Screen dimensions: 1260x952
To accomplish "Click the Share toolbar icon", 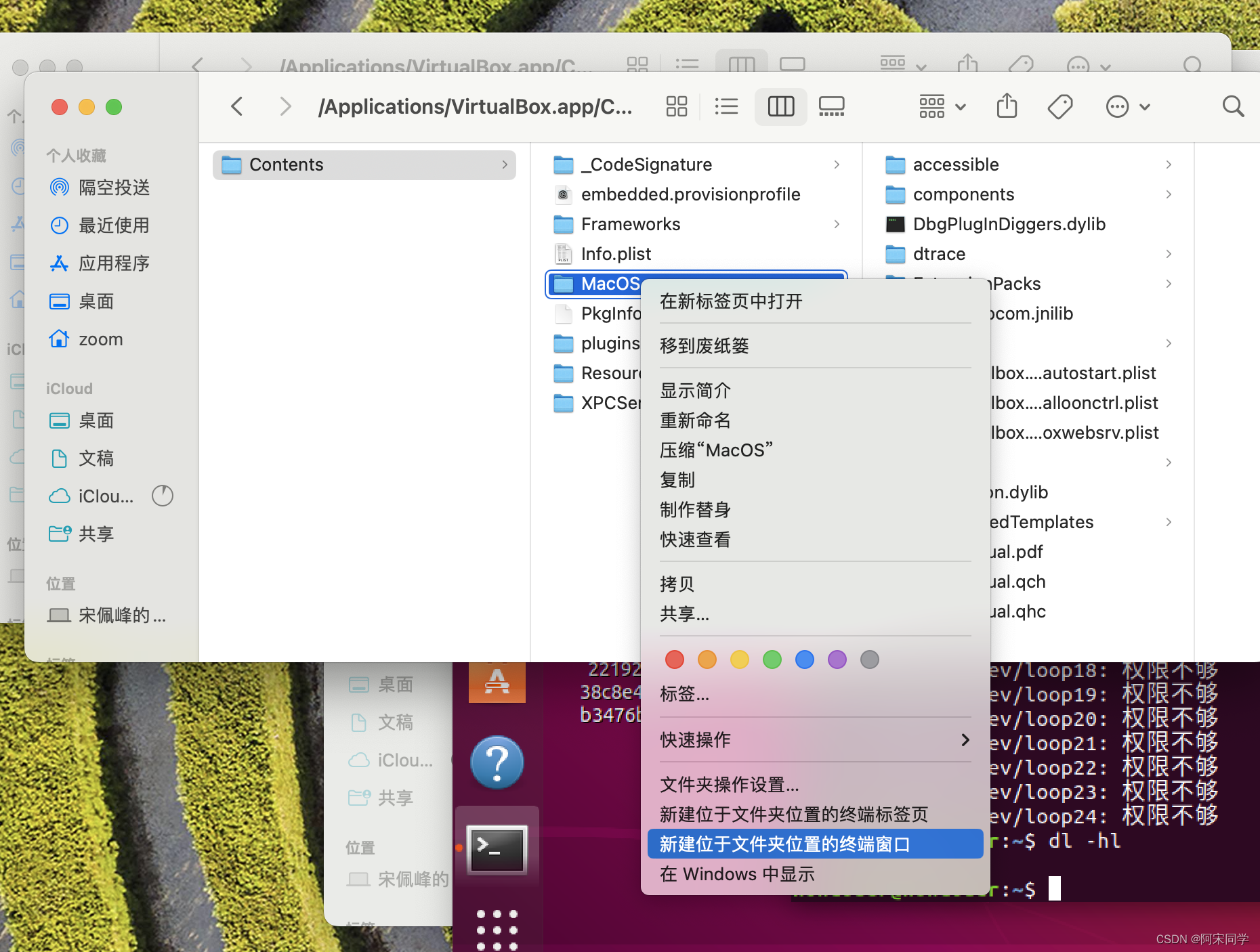I will pos(1007,106).
